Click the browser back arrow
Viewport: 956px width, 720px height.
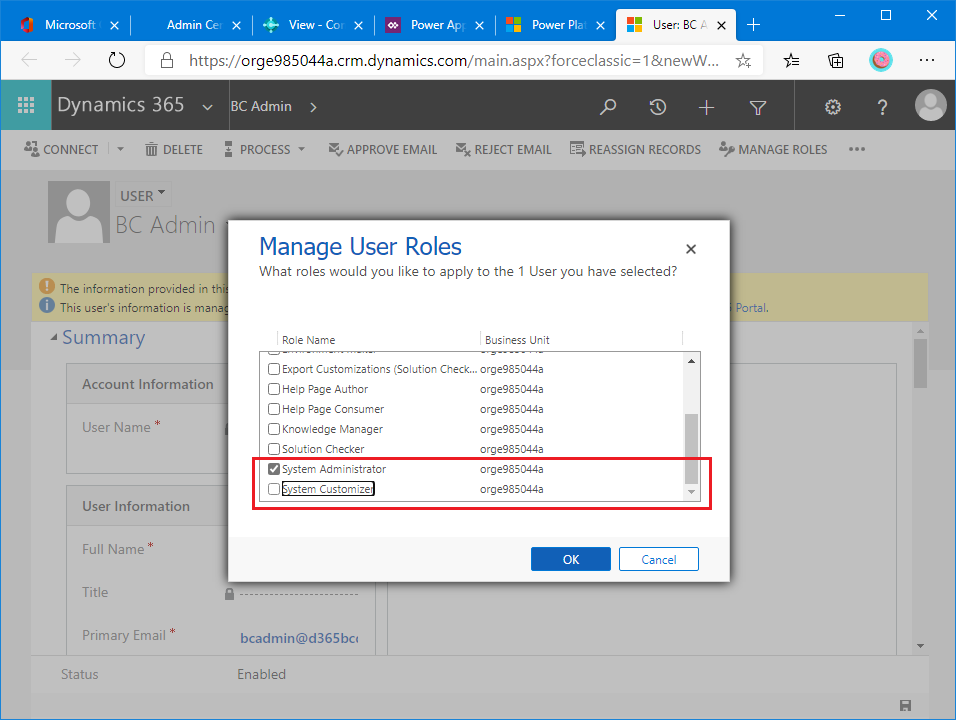point(29,60)
